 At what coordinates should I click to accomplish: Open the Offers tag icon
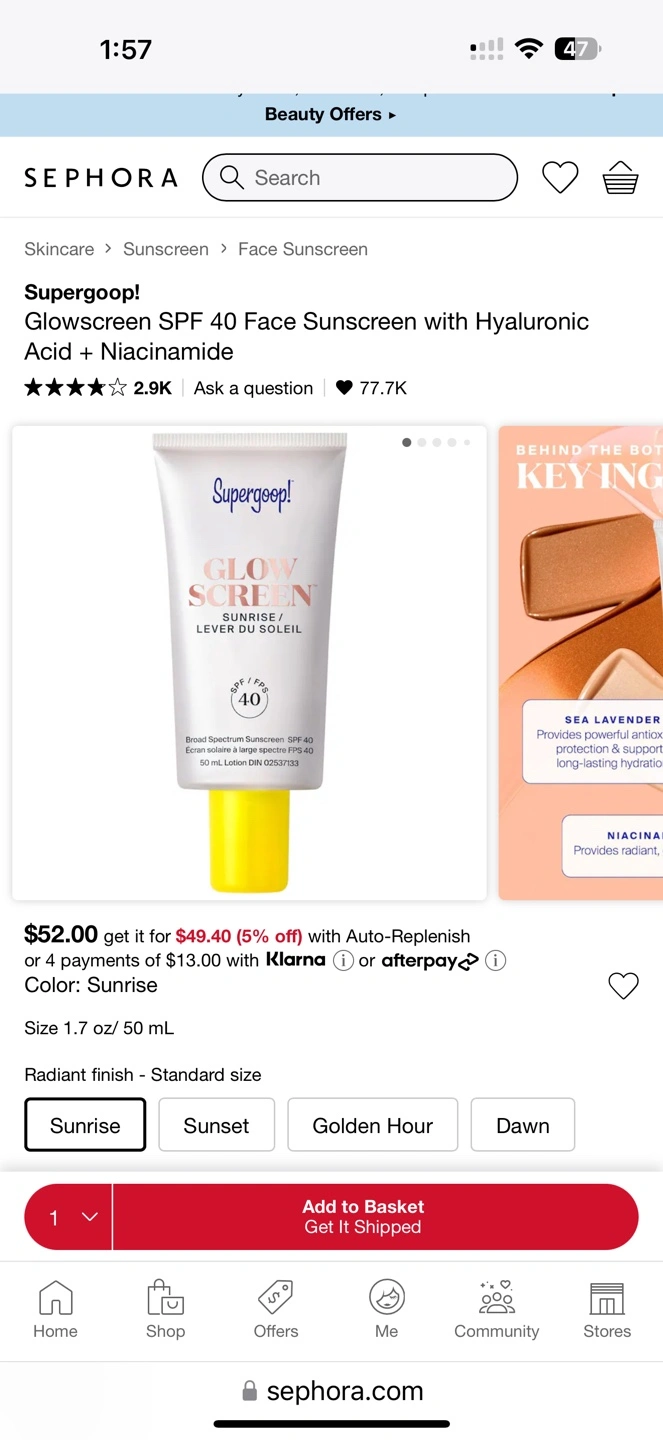coord(276,1297)
